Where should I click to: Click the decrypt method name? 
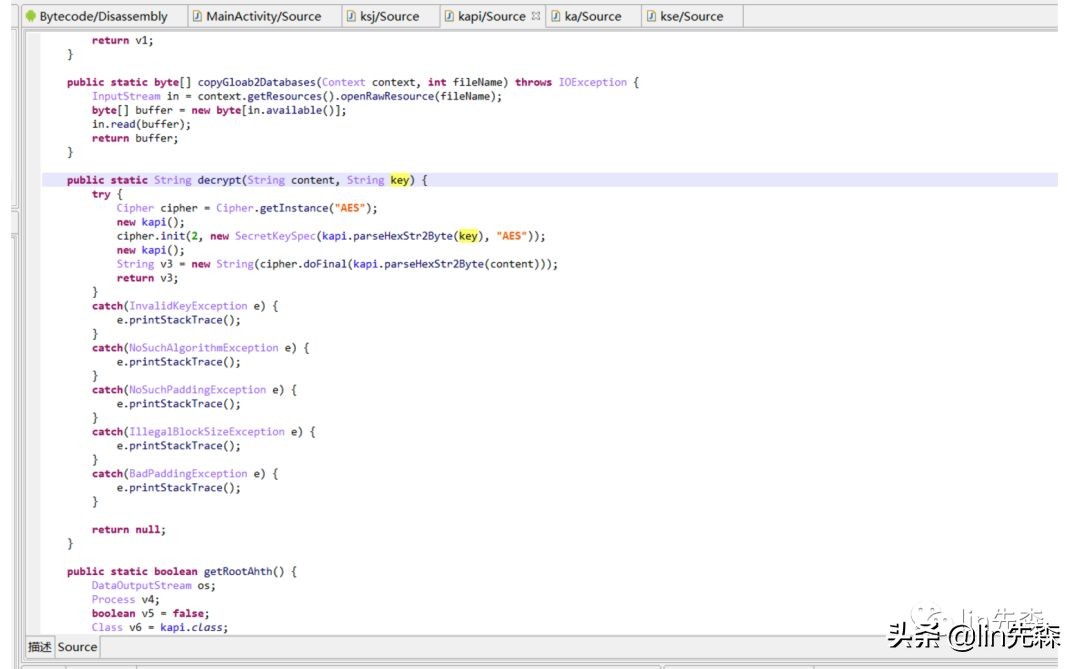[x=219, y=180]
